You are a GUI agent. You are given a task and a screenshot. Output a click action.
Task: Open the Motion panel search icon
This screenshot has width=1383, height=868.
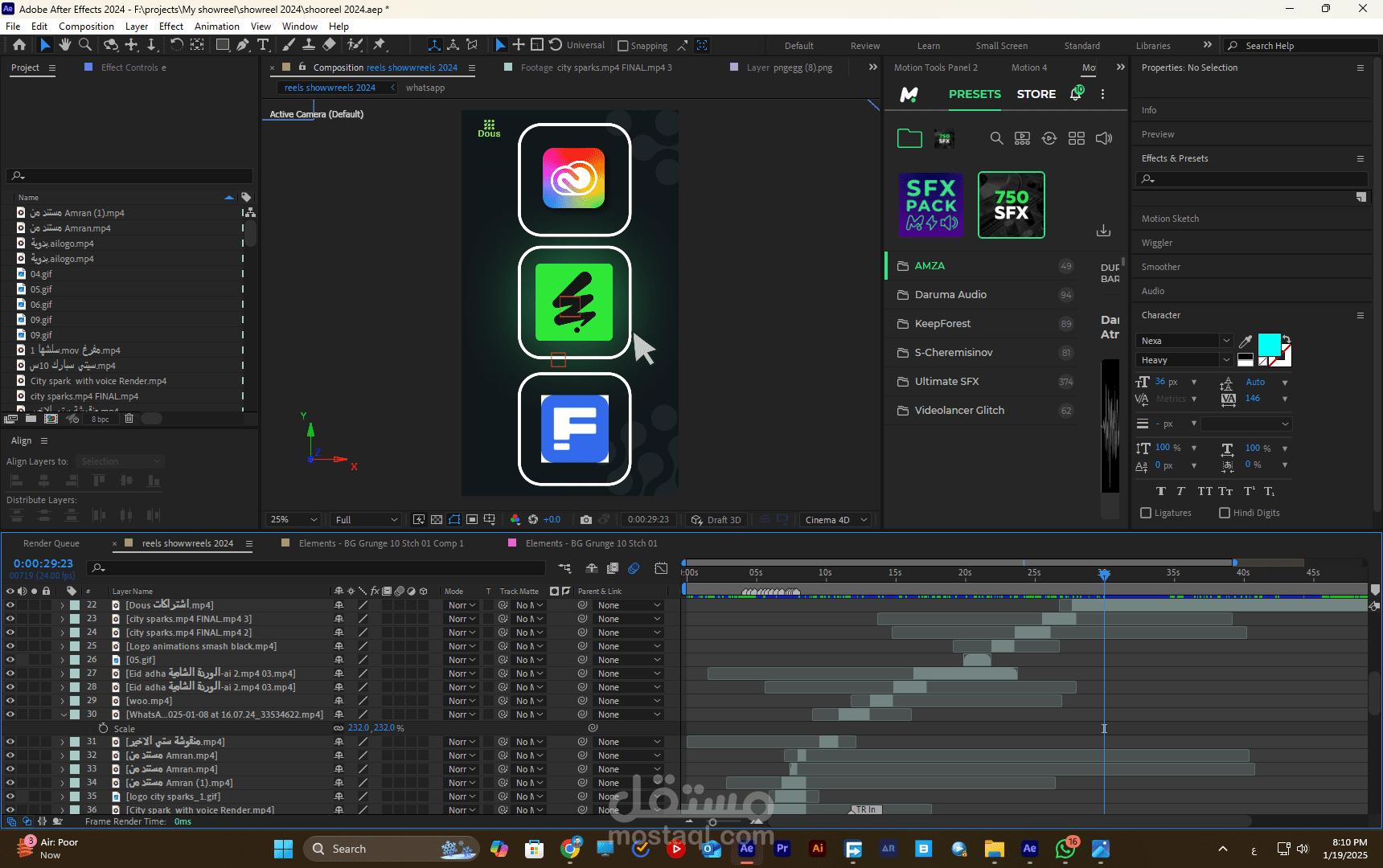(x=996, y=138)
